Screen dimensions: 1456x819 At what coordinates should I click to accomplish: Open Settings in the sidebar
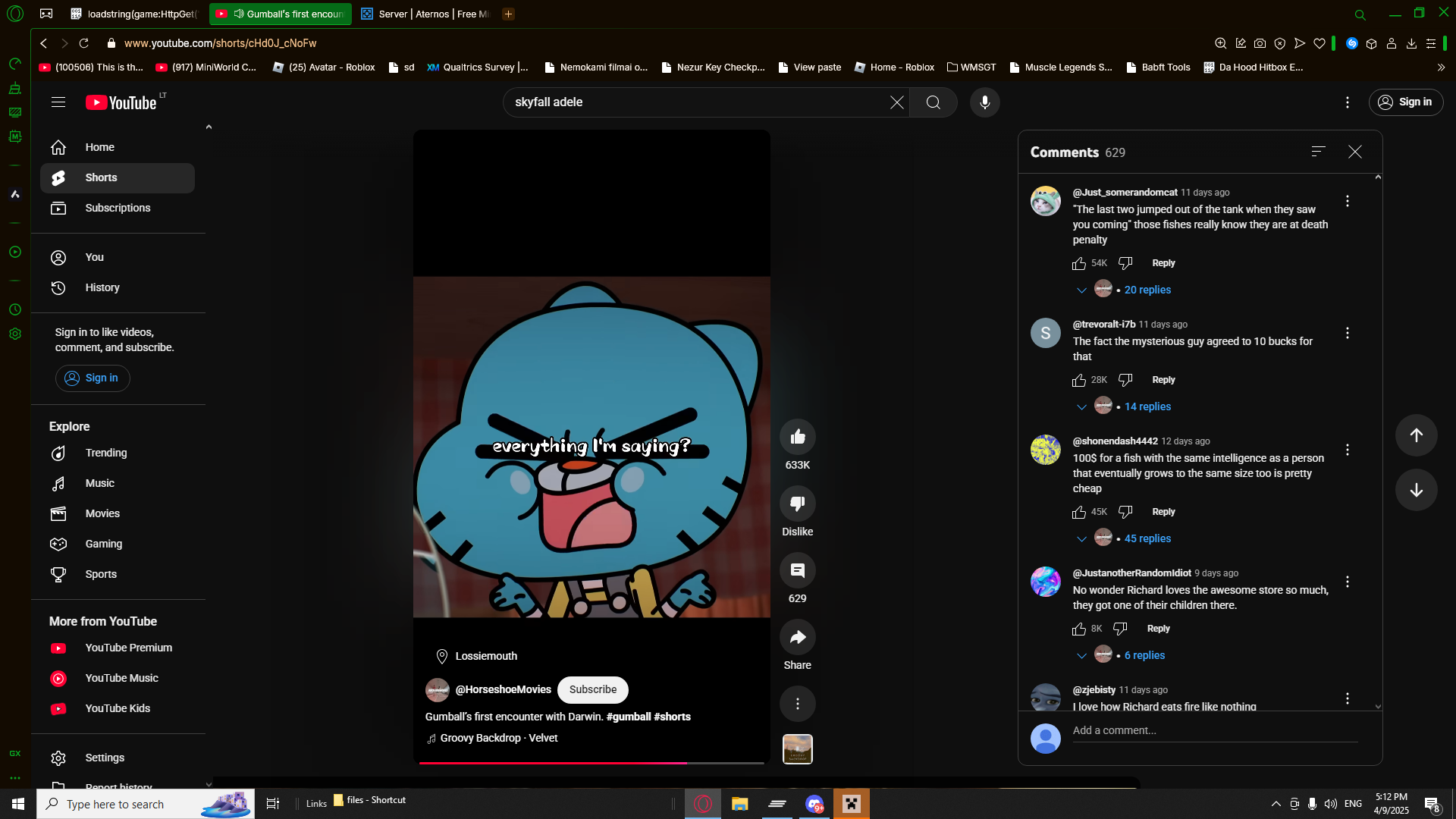tap(118, 758)
